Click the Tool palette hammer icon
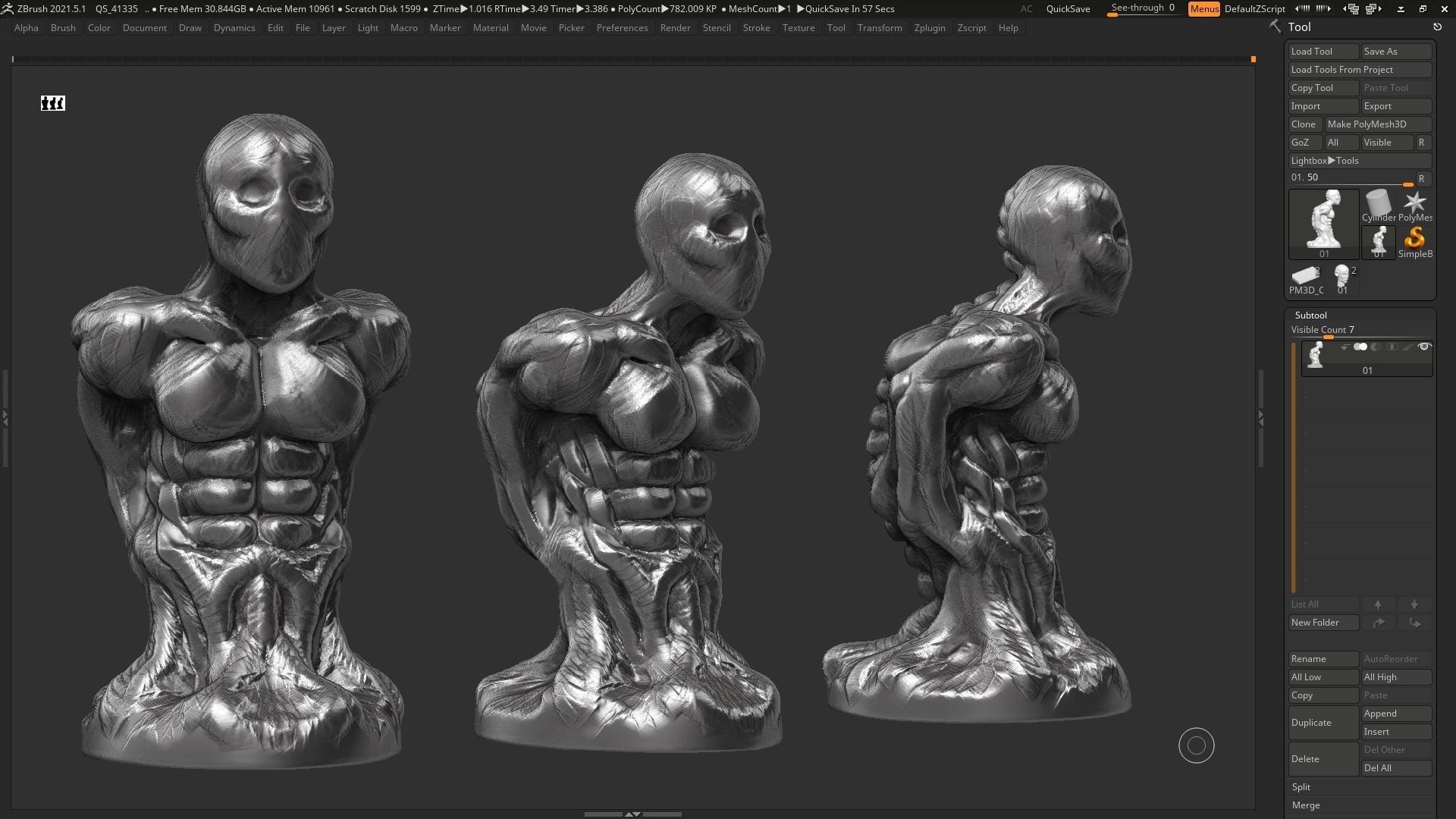This screenshot has height=819, width=1456. 1276,27
